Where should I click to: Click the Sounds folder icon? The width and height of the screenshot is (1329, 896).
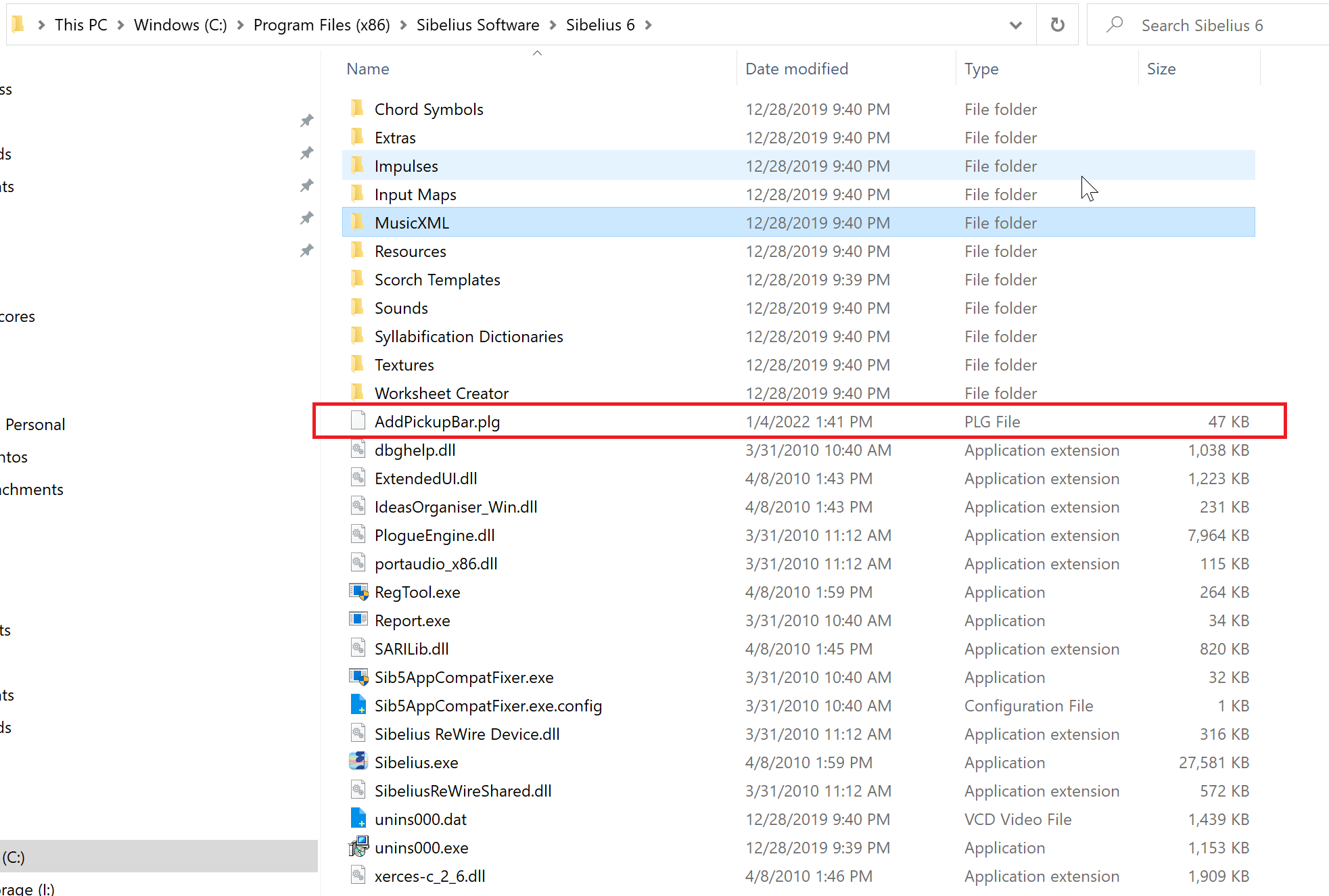(x=358, y=307)
